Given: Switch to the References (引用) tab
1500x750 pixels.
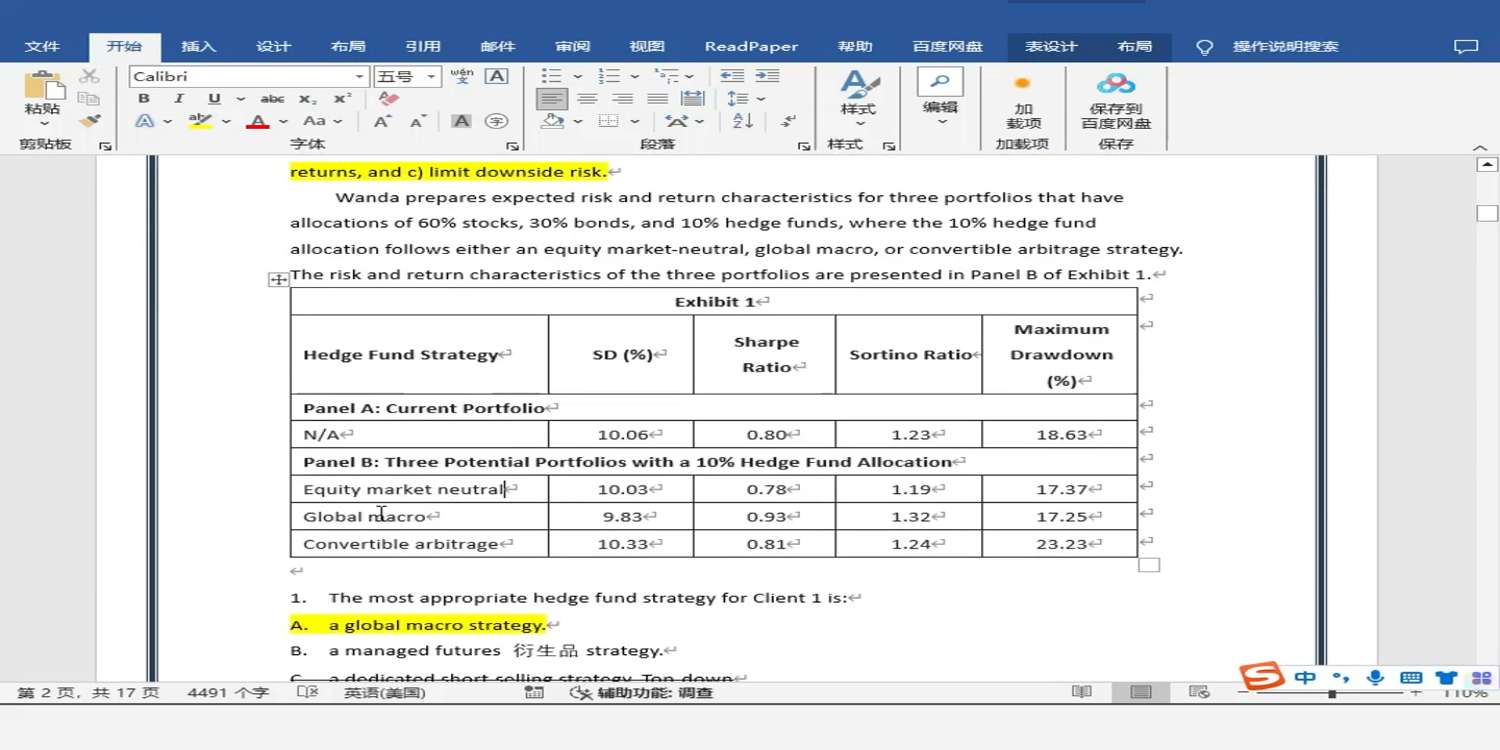Looking at the screenshot, I should click(x=423, y=47).
